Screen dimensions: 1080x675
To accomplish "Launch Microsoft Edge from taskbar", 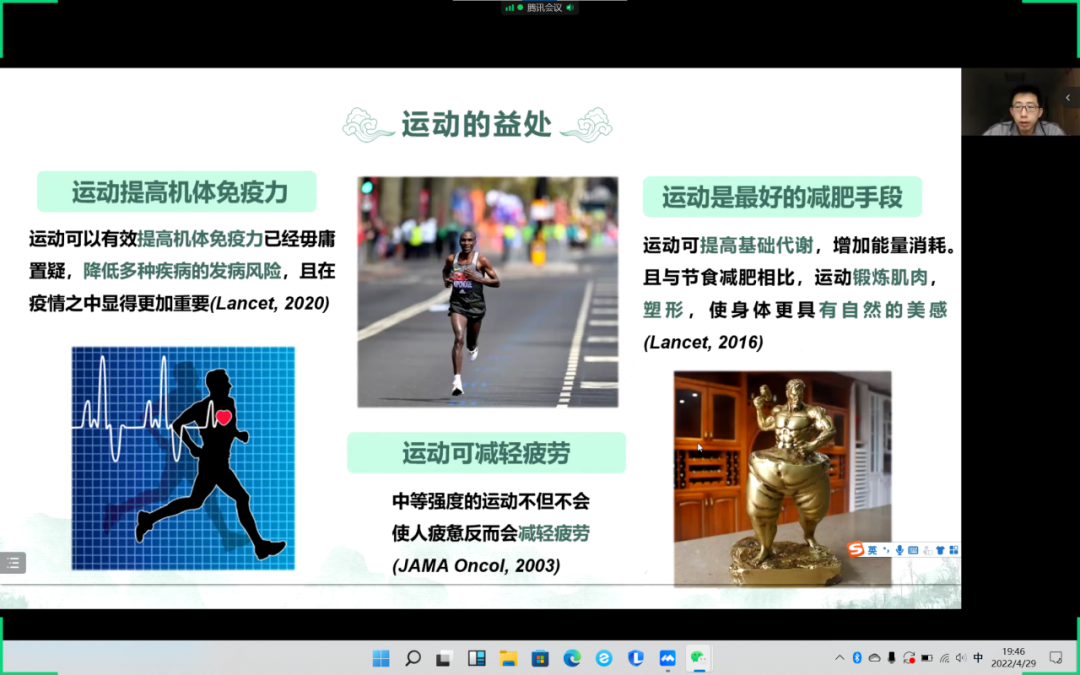I will 572,658.
